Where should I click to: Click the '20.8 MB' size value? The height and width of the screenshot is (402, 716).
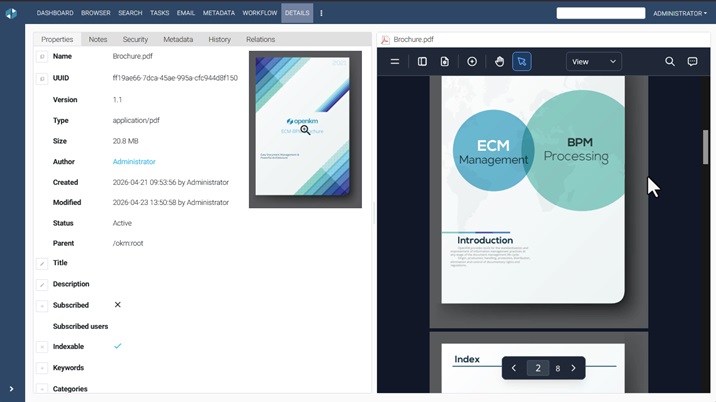(126, 141)
